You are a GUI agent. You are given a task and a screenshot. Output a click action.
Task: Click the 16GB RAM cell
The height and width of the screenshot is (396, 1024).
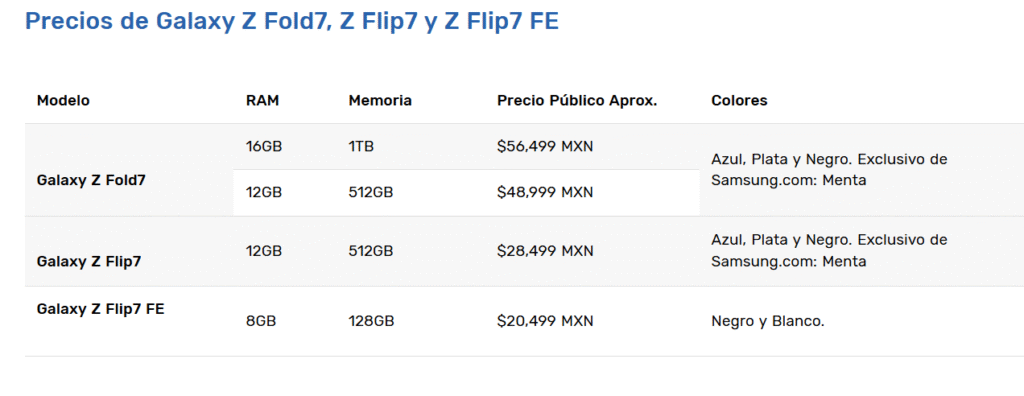click(x=264, y=146)
